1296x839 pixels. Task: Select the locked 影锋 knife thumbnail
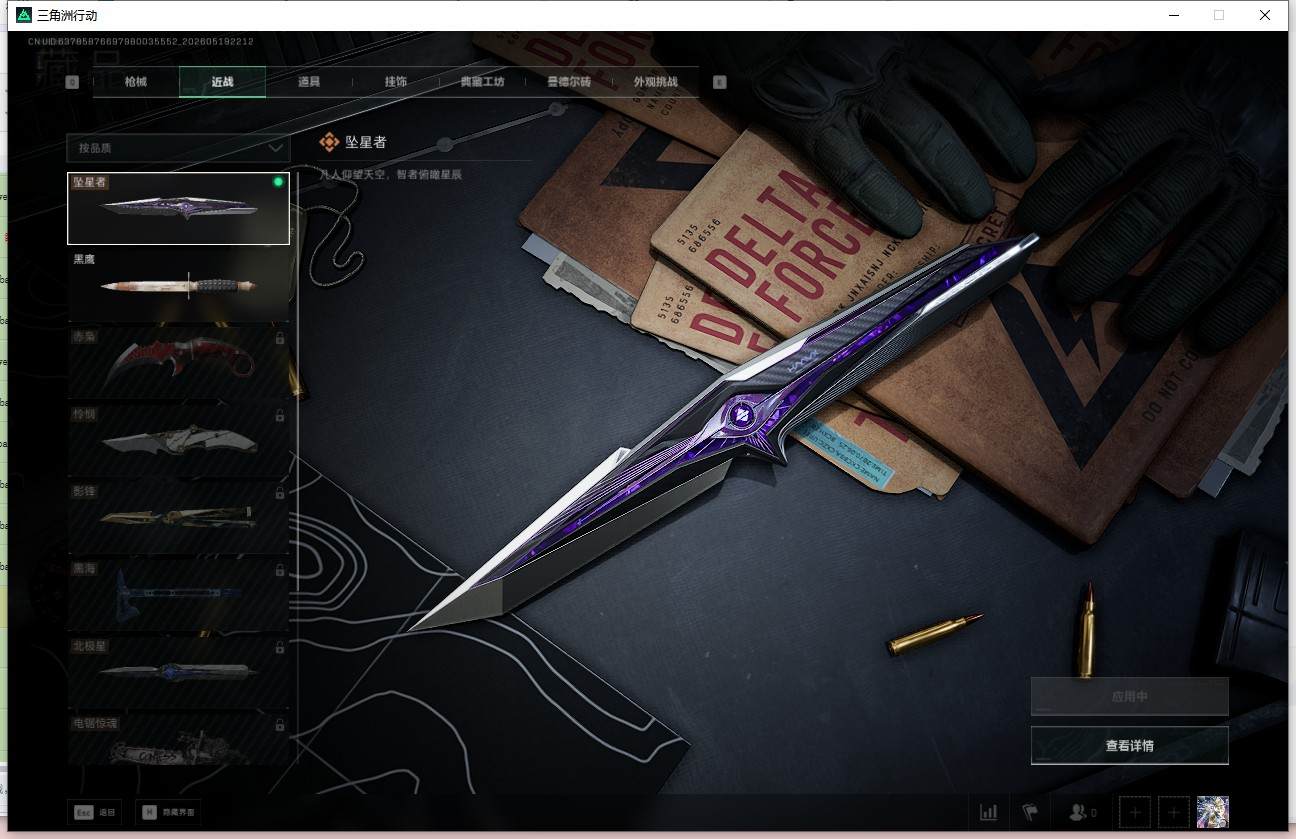pos(178,516)
